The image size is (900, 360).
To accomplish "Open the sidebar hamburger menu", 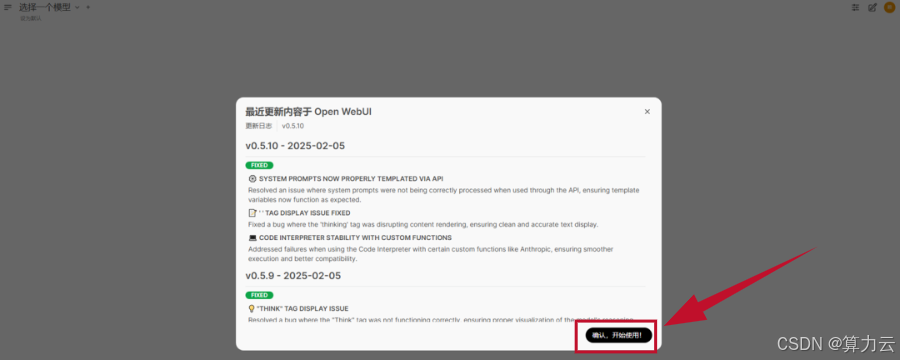I will click(x=8, y=7).
